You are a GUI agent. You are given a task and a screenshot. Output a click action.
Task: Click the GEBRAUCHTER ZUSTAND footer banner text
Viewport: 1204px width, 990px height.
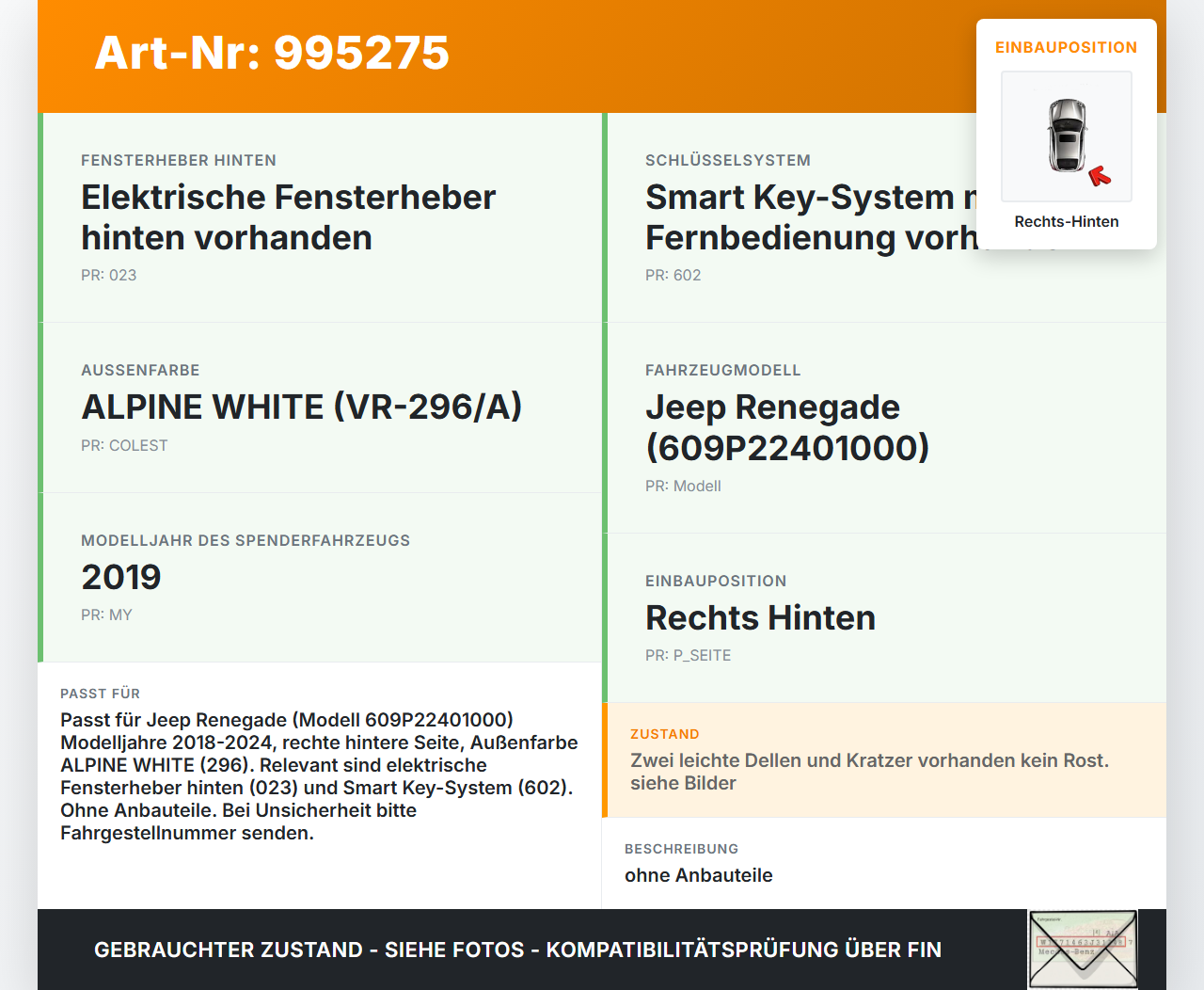click(x=518, y=950)
